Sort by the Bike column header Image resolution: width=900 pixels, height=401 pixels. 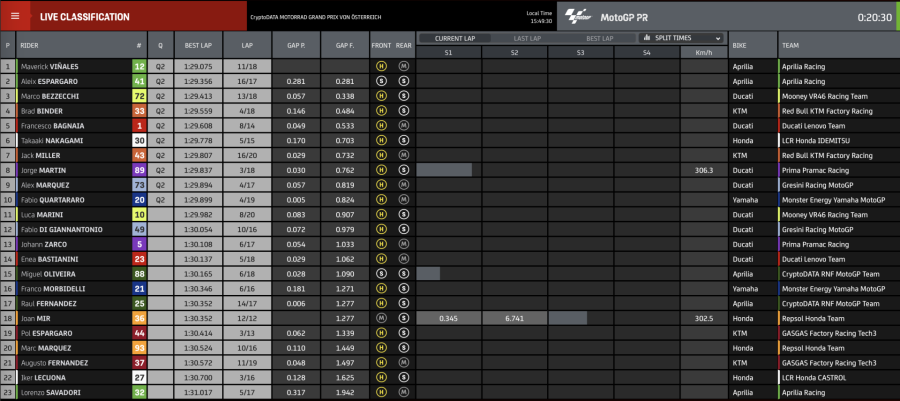tap(752, 45)
